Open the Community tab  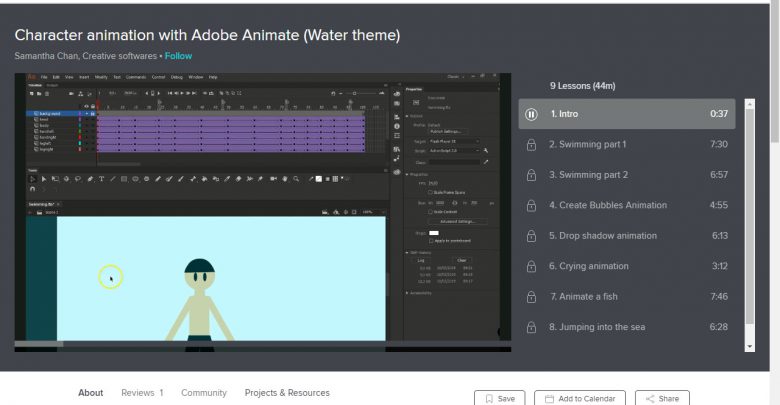pyautogui.click(x=203, y=393)
